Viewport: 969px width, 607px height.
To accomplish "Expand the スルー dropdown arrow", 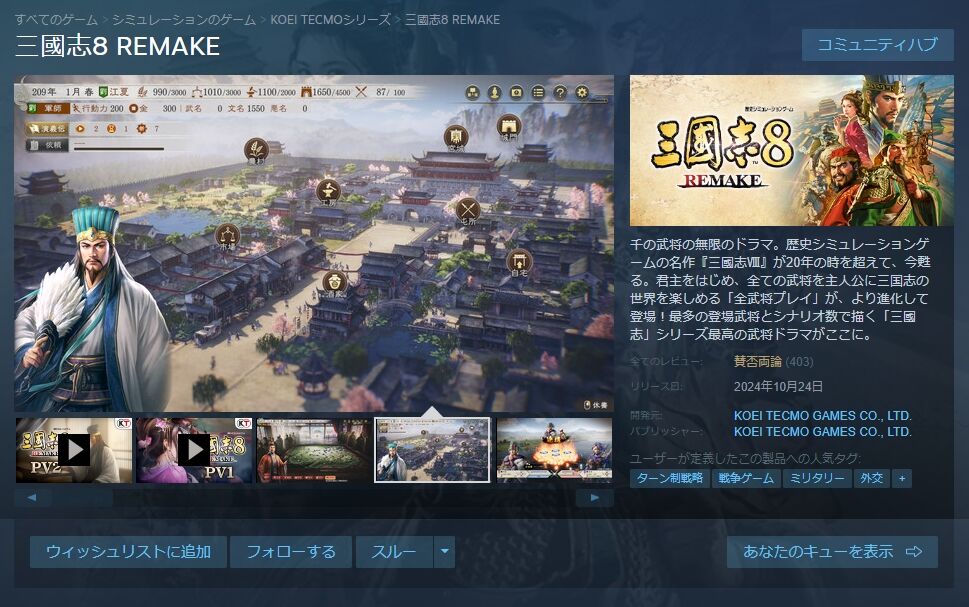I will [x=444, y=551].
